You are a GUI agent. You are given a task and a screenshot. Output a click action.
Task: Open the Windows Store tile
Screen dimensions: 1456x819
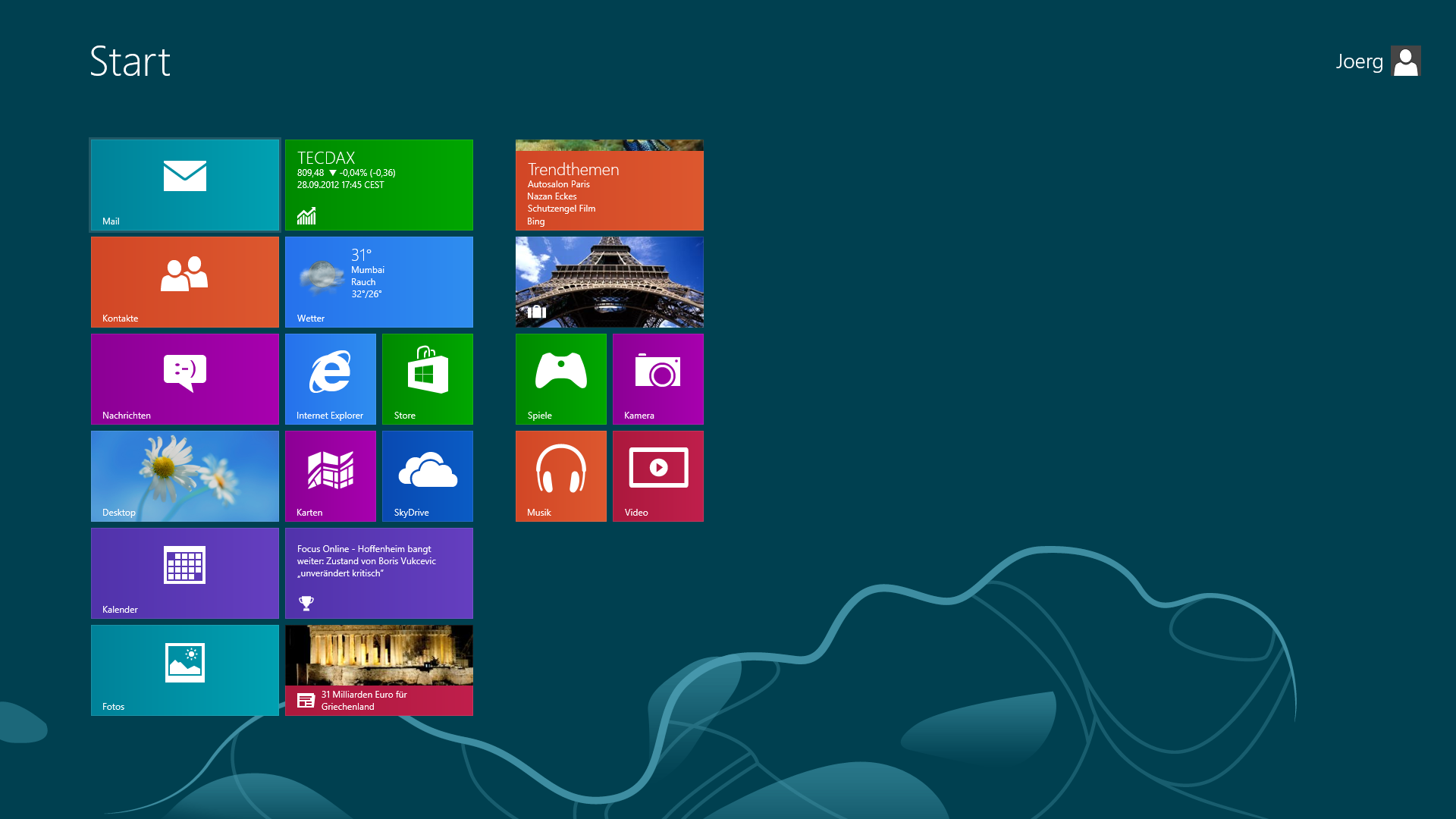[x=428, y=379]
